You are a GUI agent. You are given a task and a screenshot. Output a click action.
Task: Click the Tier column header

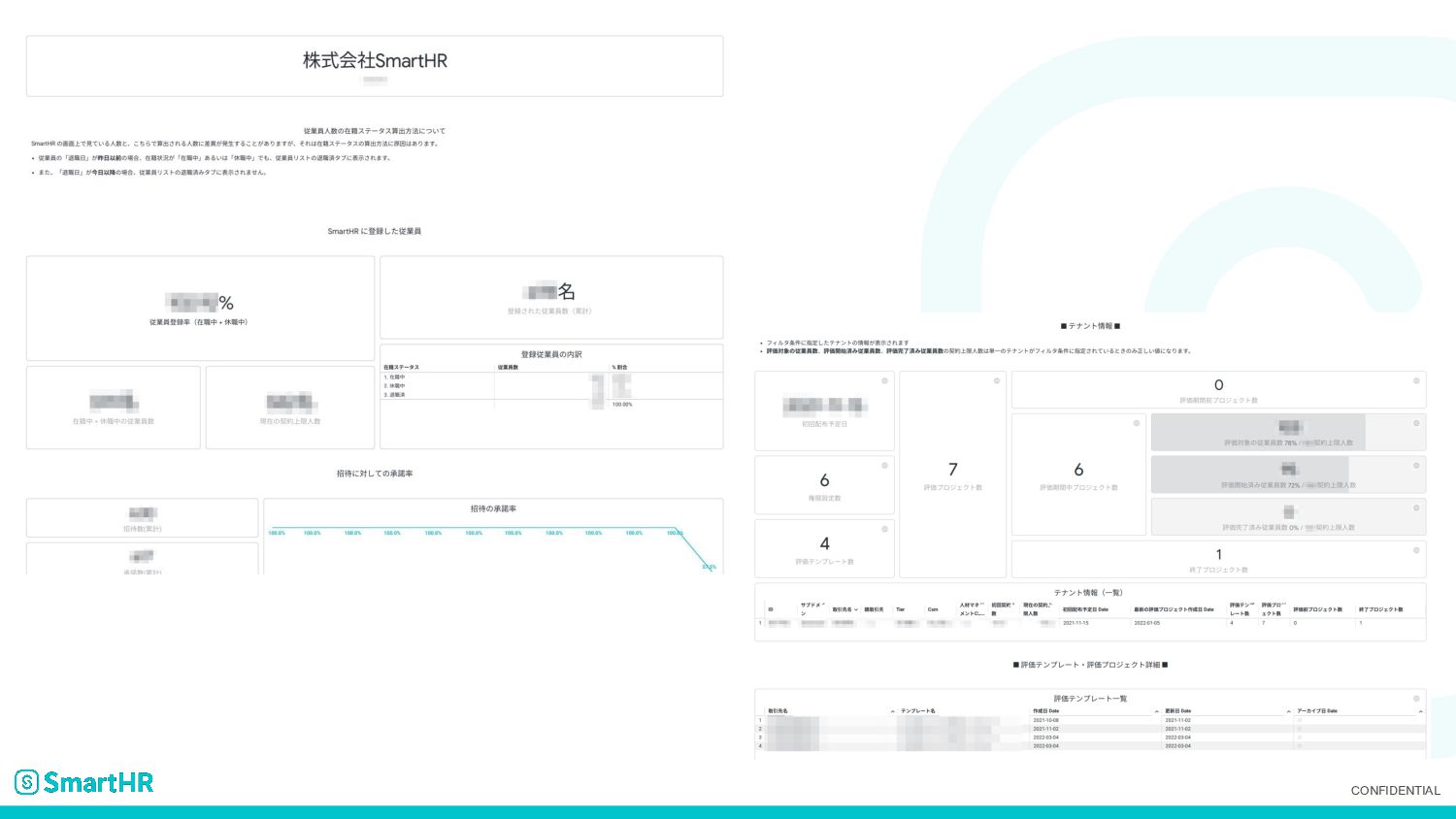click(x=900, y=609)
